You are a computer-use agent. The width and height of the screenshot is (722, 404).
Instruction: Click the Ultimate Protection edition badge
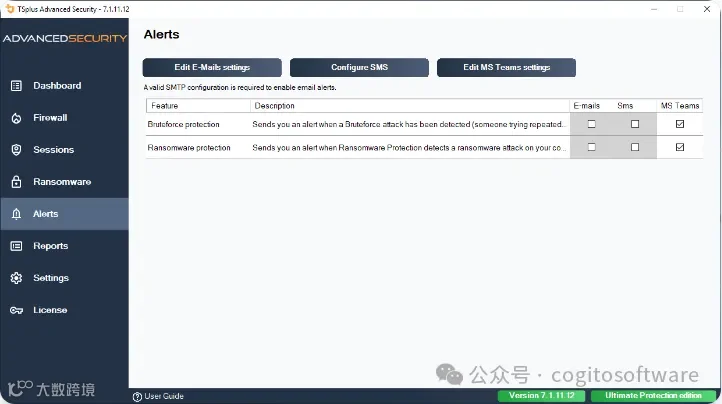653,396
